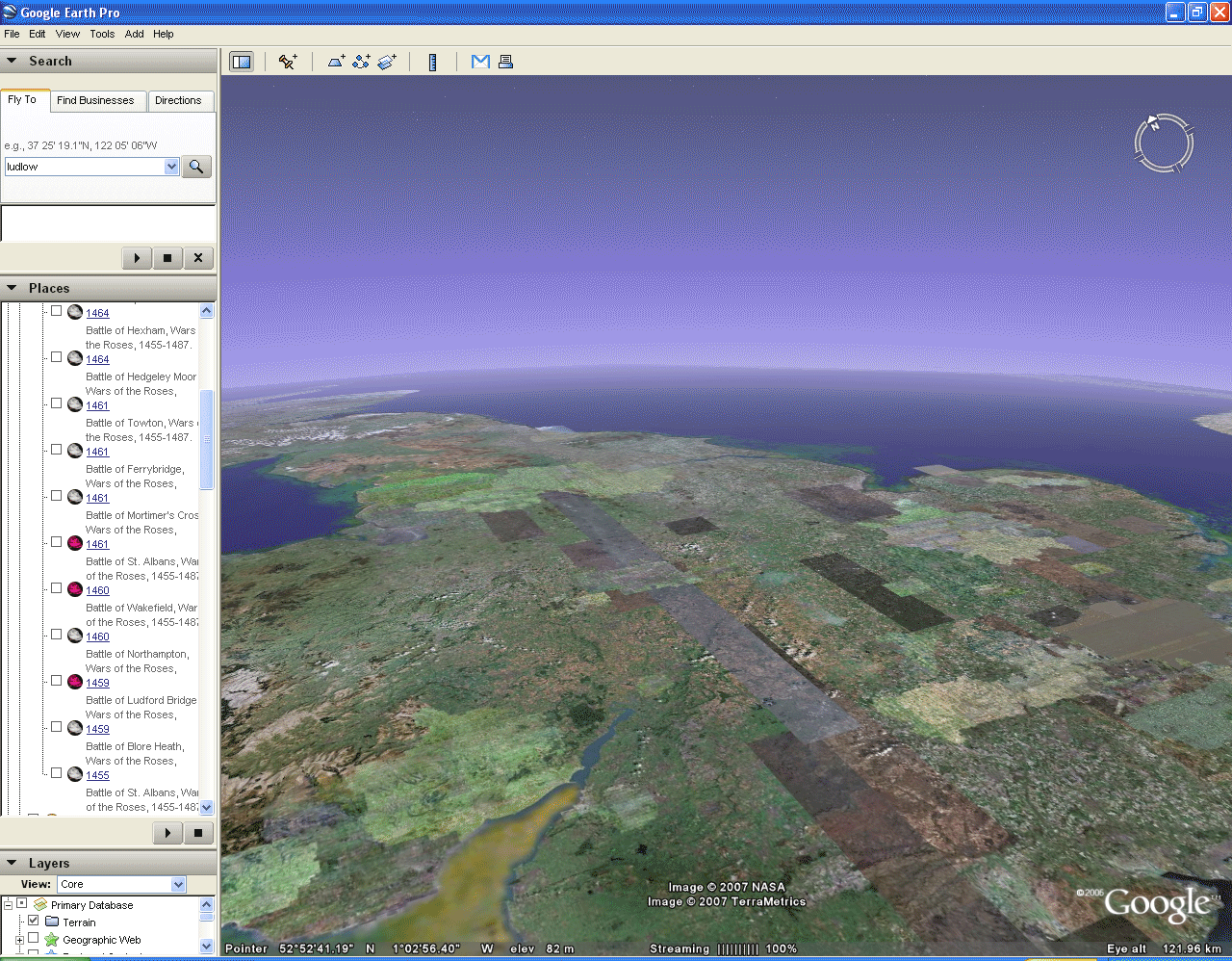Open the Edit menu
Image resolution: width=1232 pixels, height=961 pixels.
38,34
